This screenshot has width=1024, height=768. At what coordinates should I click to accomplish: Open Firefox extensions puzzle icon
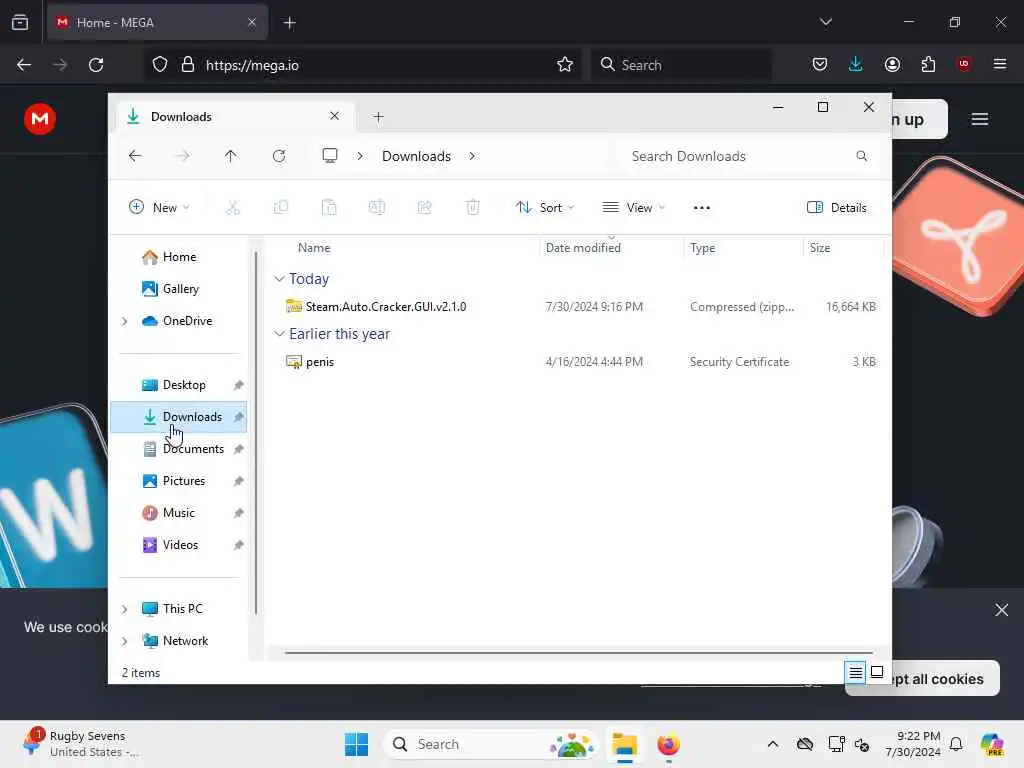tap(928, 64)
